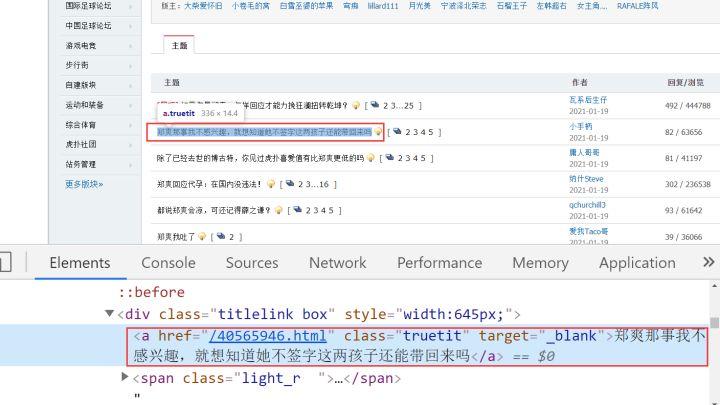
Task: Go to page 25 of the first thread
Action: pos(409,106)
